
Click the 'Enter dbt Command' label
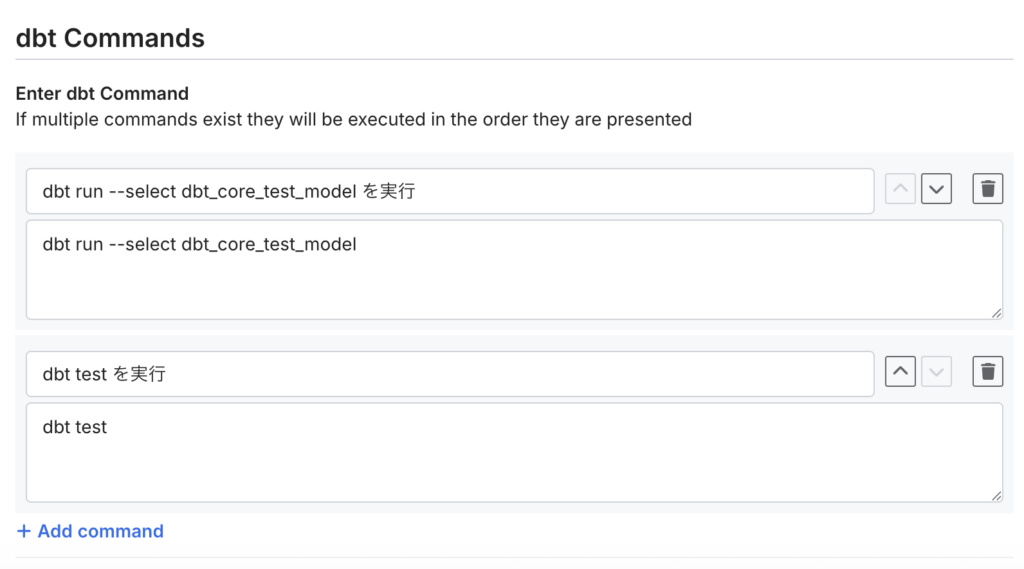pos(102,94)
